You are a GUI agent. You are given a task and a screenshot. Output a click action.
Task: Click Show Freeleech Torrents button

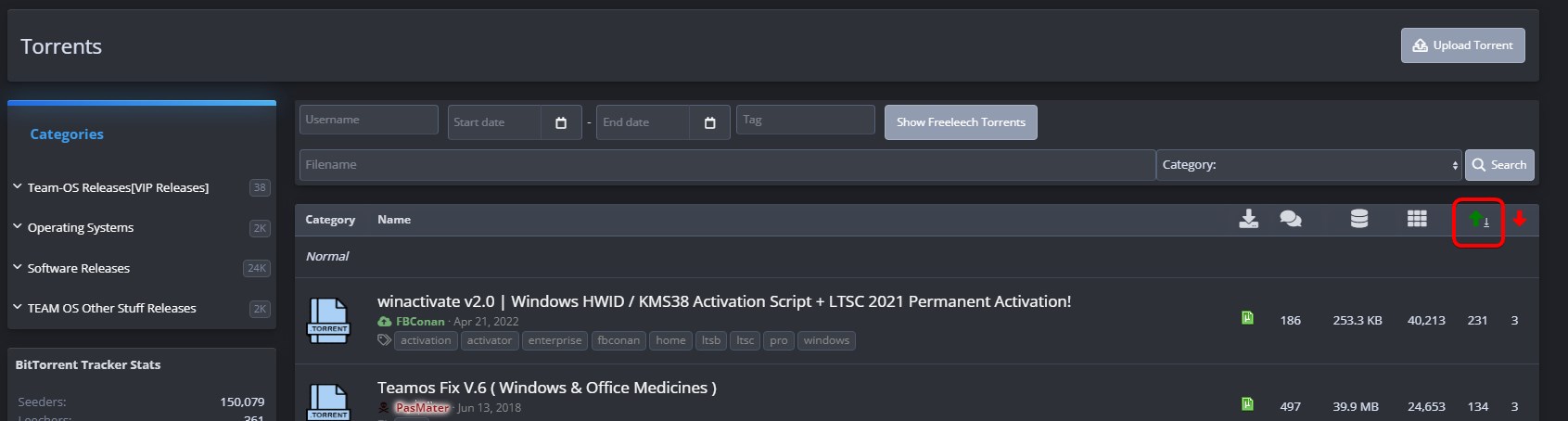click(961, 122)
